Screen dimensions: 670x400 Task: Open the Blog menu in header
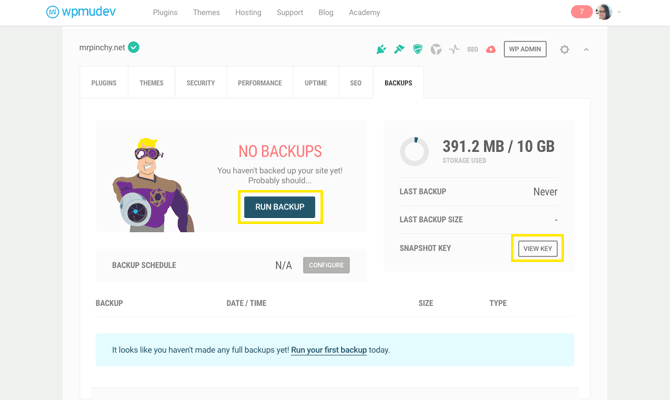point(326,12)
